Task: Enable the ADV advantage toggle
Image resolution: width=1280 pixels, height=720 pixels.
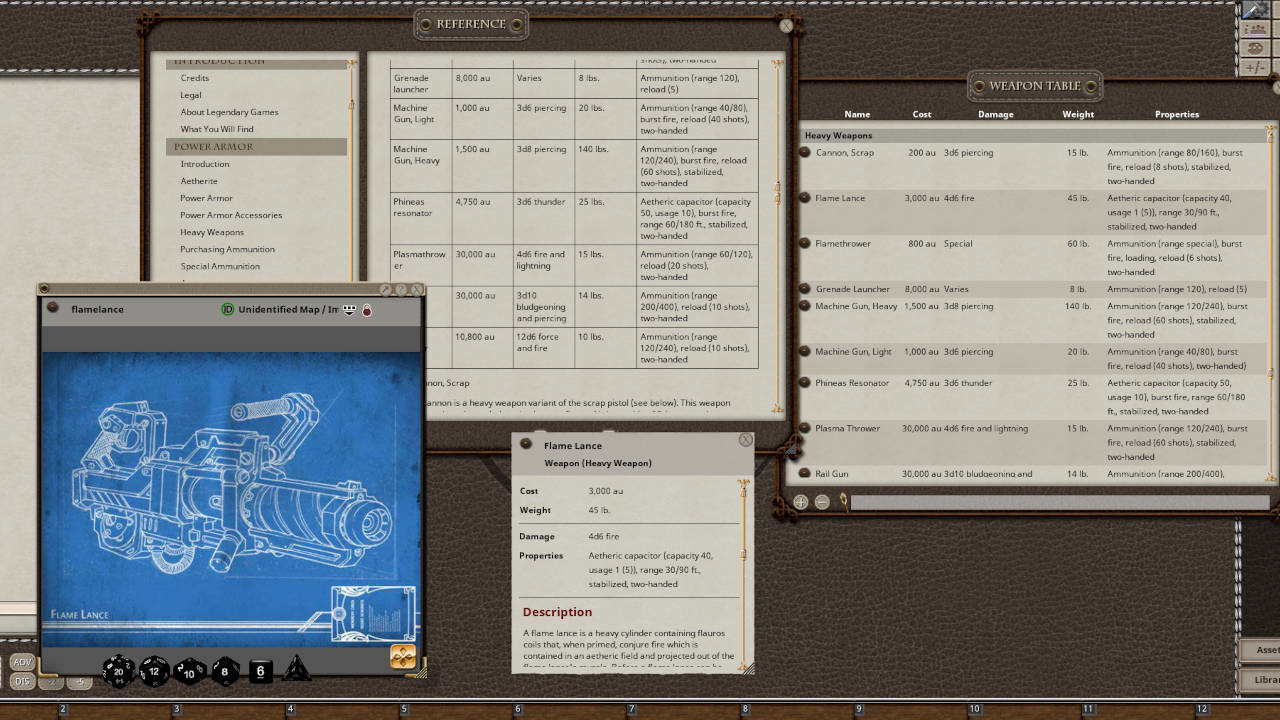Action: (20, 661)
